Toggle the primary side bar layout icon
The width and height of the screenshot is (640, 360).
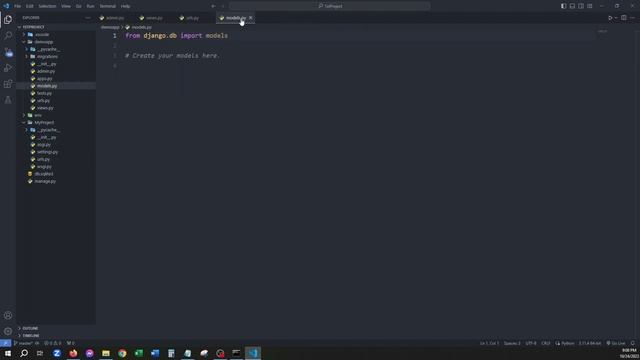click(x=563, y=6)
